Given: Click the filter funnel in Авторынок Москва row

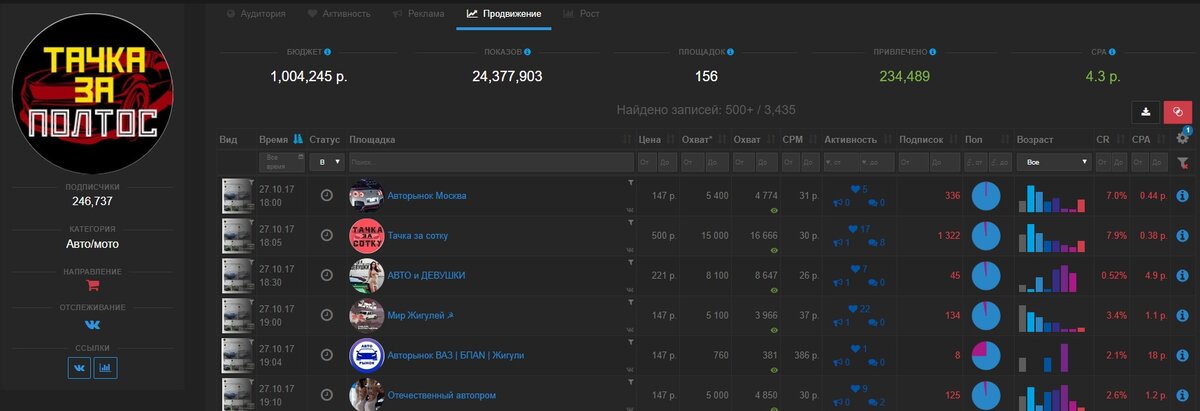Looking at the screenshot, I should click(x=630, y=184).
